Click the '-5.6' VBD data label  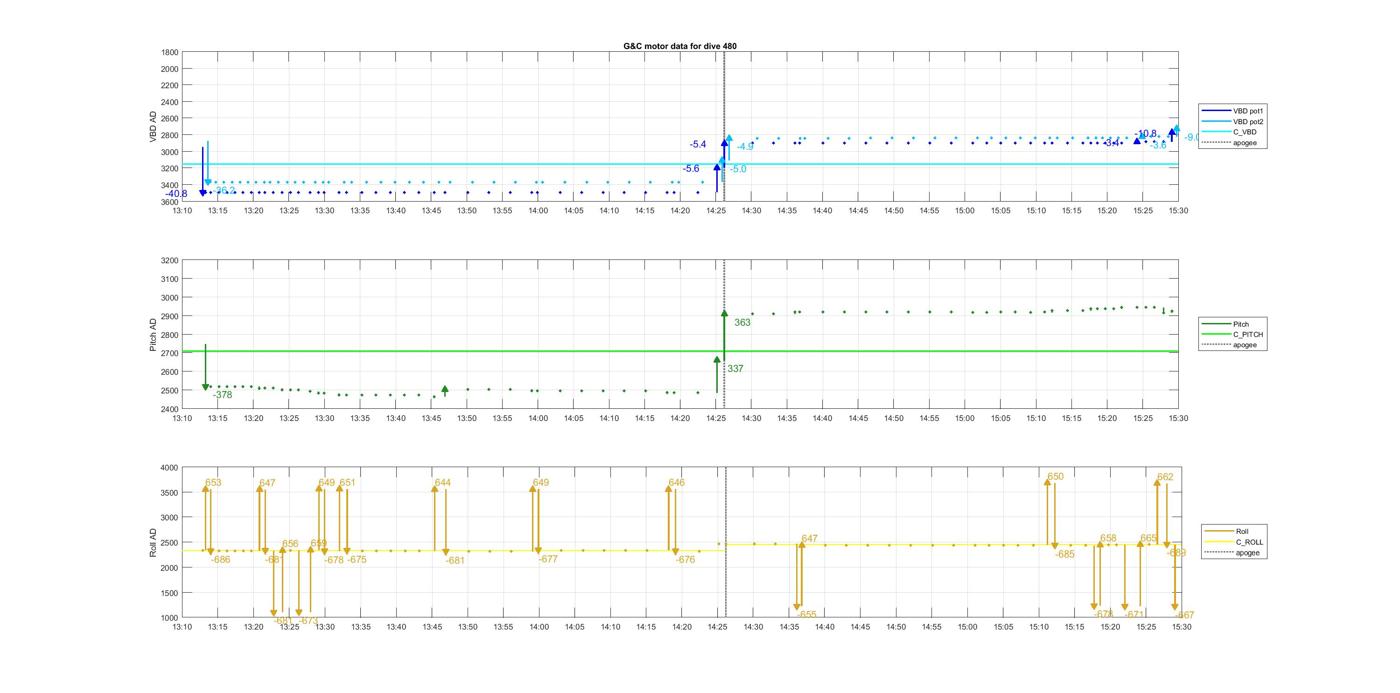pyautogui.click(x=691, y=169)
